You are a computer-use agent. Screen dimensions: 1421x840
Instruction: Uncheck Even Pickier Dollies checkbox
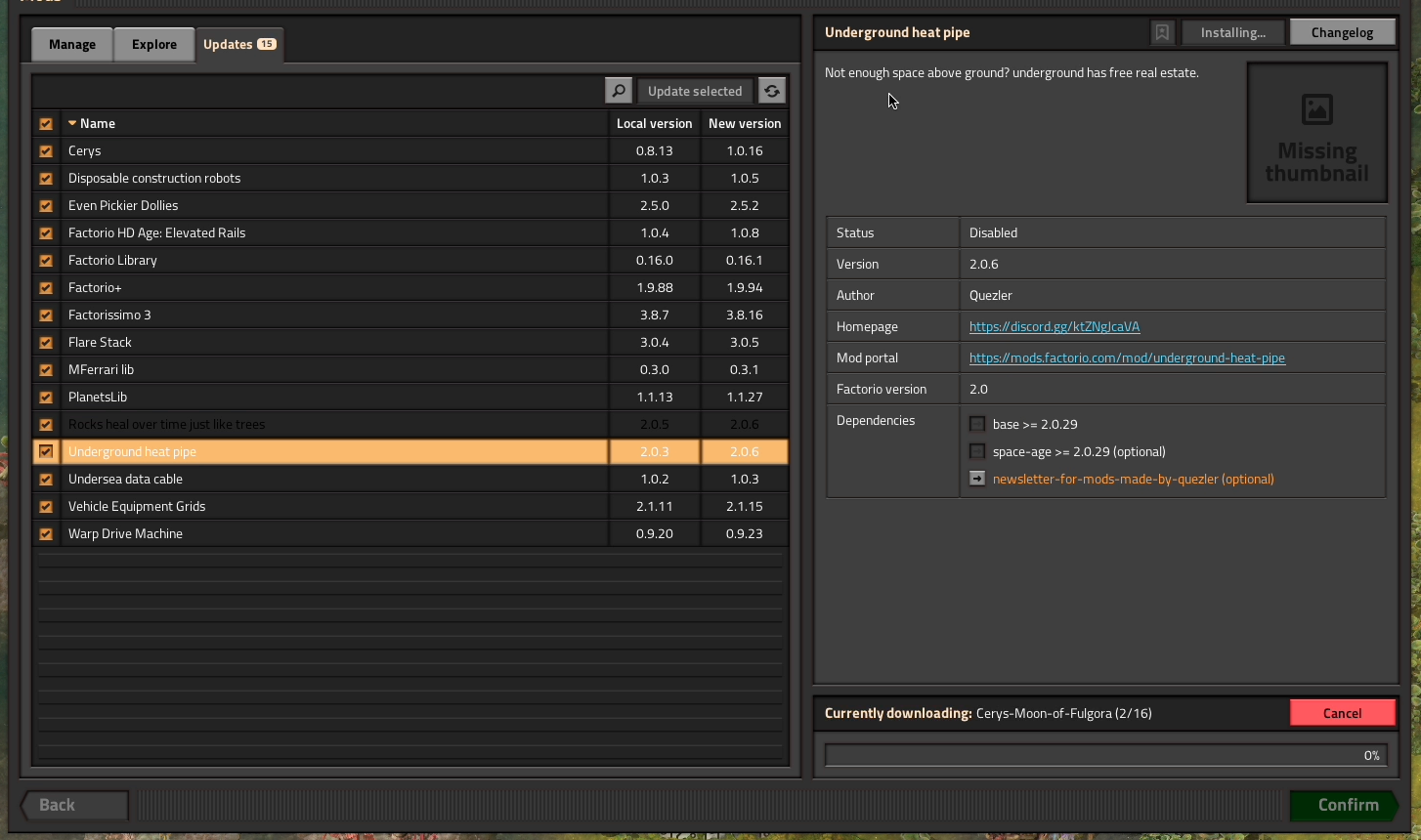click(x=46, y=206)
